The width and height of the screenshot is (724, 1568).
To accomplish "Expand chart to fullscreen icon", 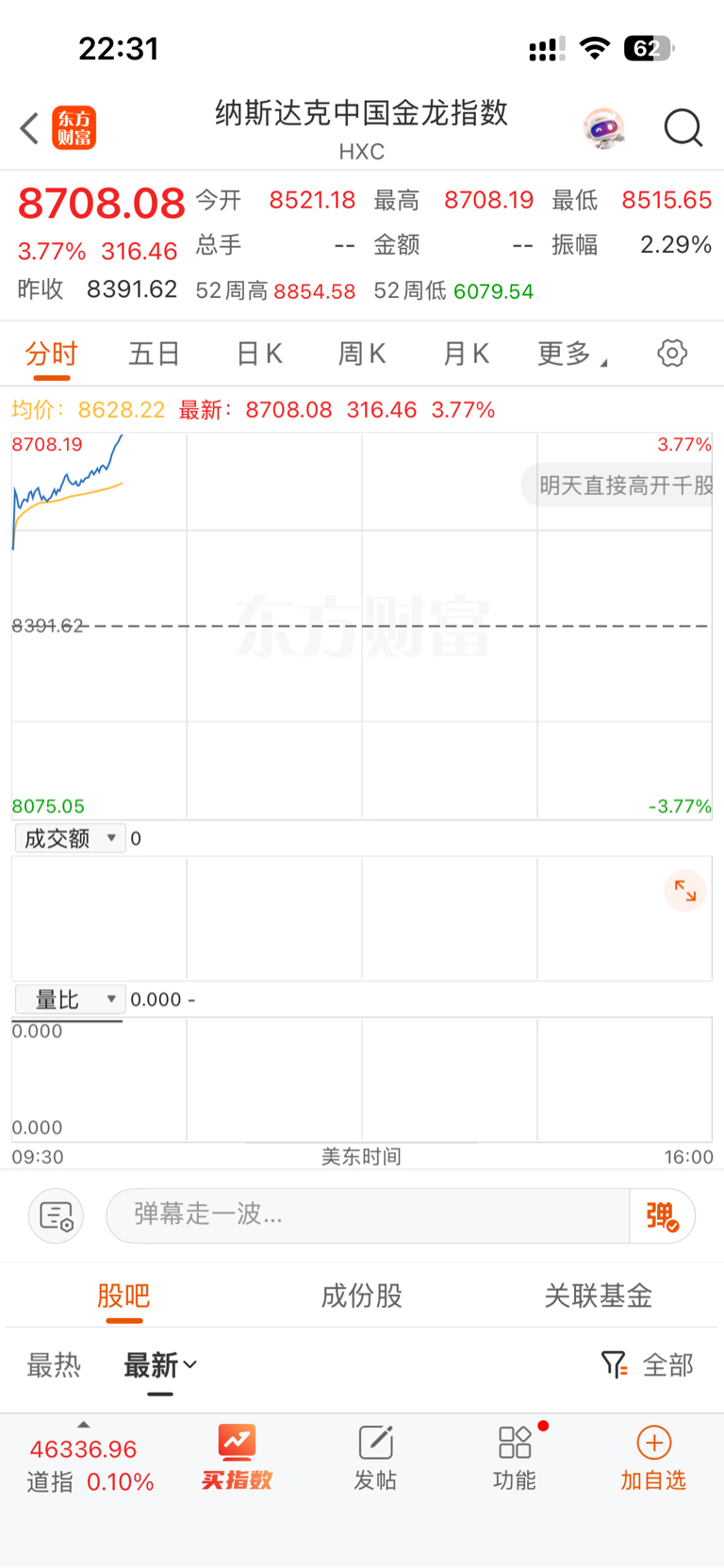I will 685,891.
